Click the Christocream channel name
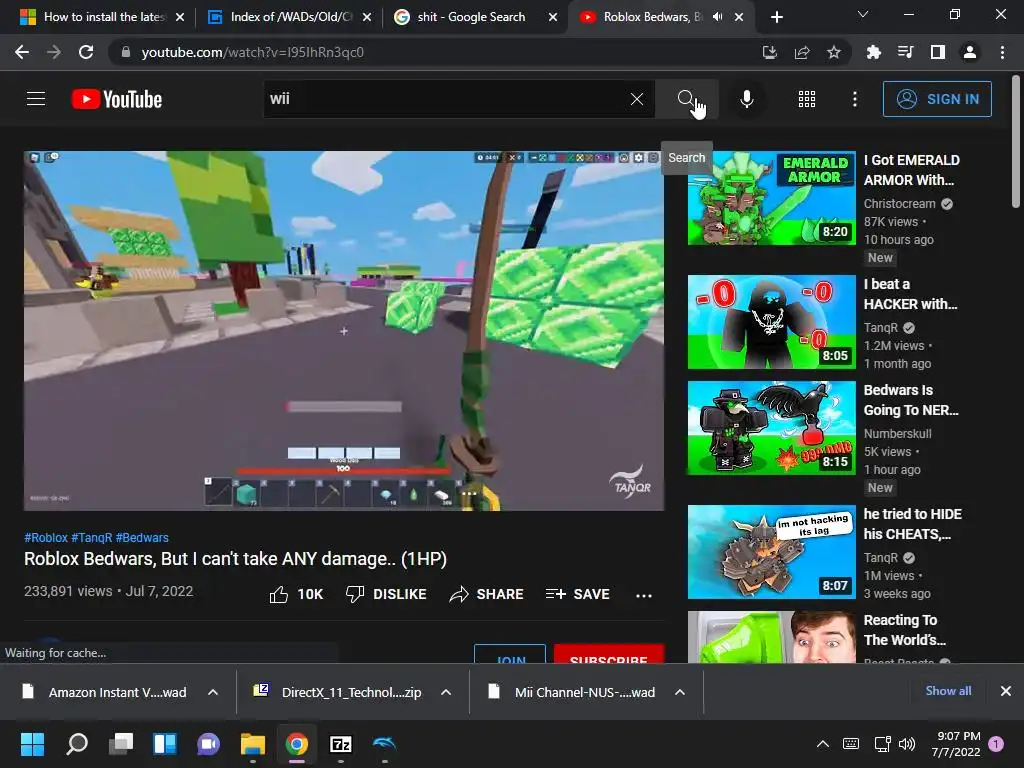The height and width of the screenshot is (768, 1024). tap(899, 204)
